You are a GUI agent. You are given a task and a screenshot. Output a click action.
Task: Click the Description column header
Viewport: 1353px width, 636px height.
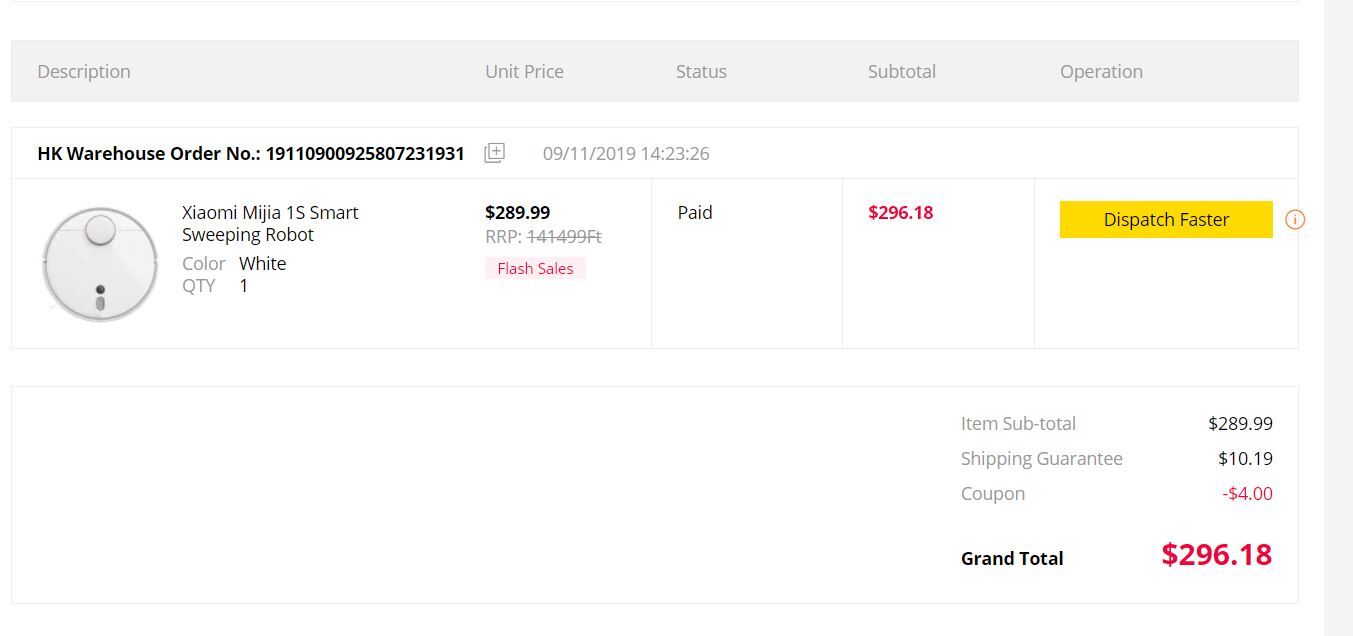[x=84, y=72]
